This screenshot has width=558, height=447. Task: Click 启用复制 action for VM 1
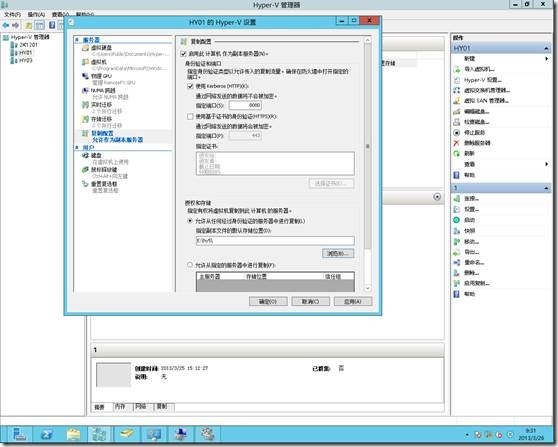click(477, 283)
